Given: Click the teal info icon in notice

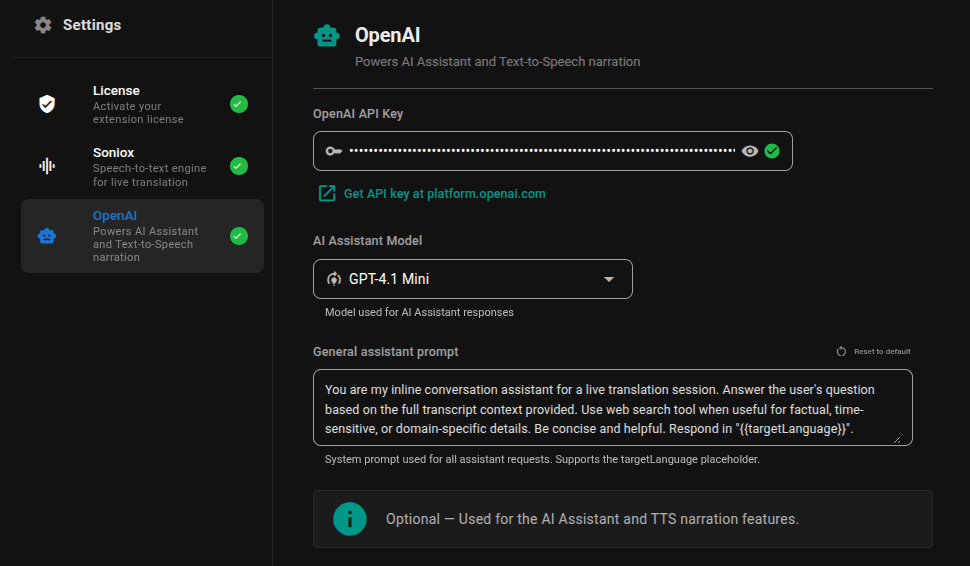Looking at the screenshot, I should [350, 519].
